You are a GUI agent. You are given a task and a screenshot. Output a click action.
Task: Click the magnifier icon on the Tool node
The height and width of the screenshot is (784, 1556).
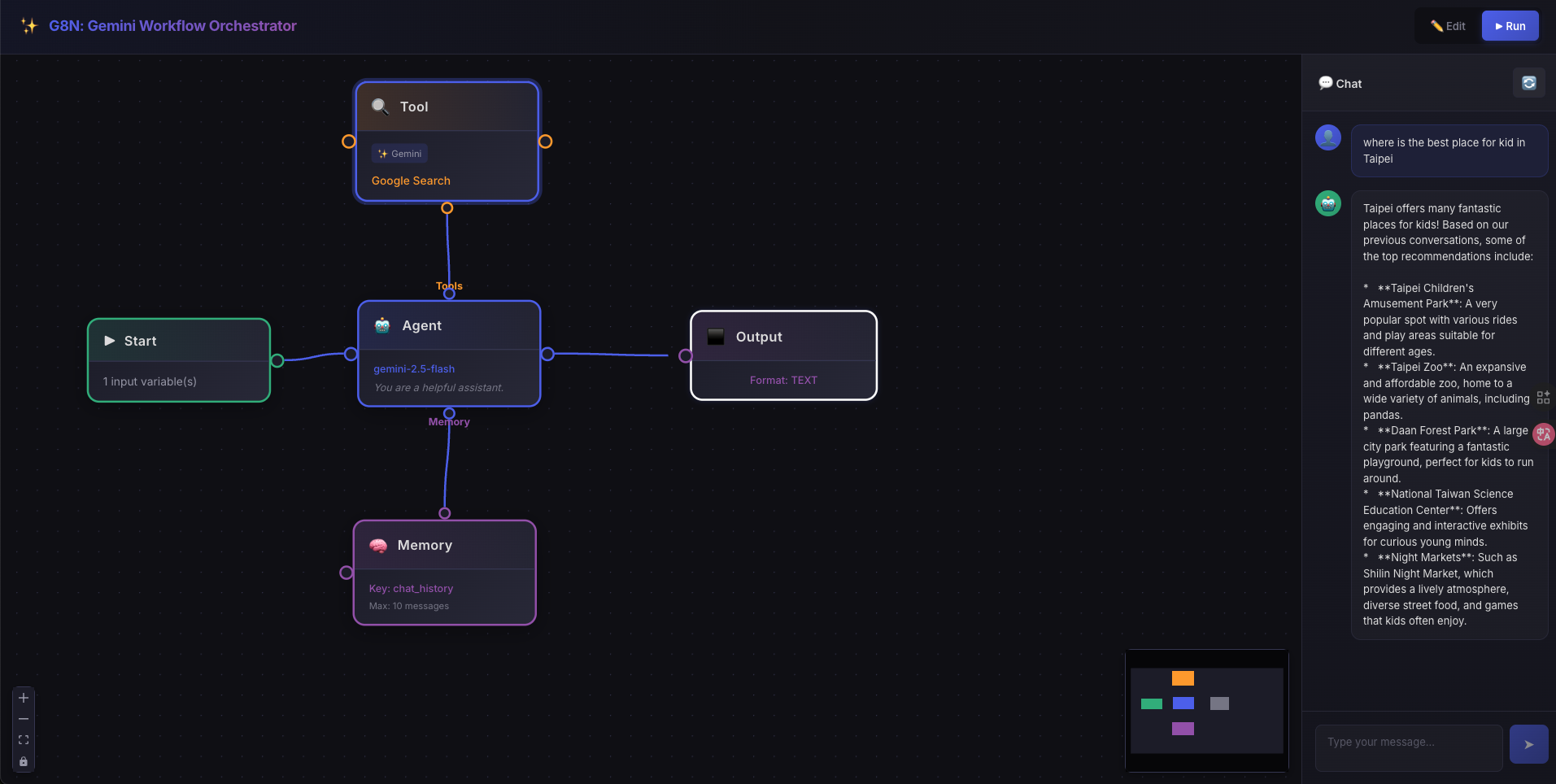[x=380, y=107]
